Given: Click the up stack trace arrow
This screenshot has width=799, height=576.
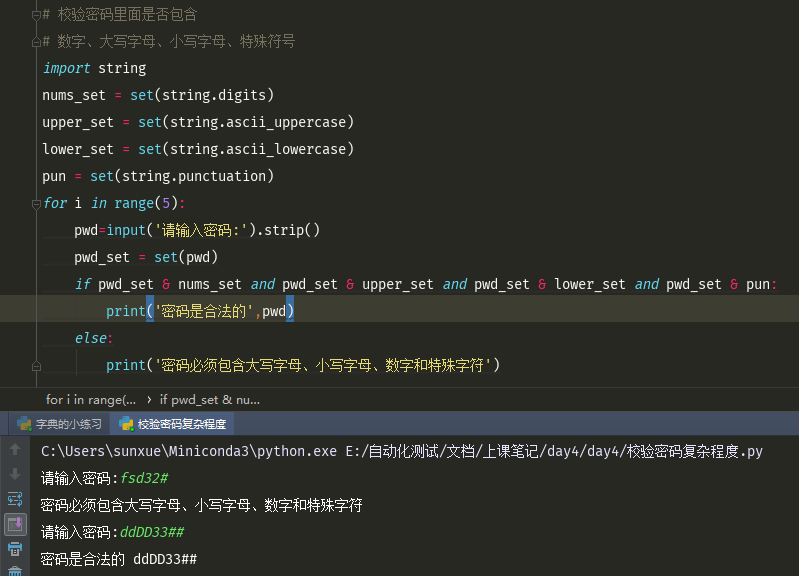Looking at the screenshot, I should (15, 451).
